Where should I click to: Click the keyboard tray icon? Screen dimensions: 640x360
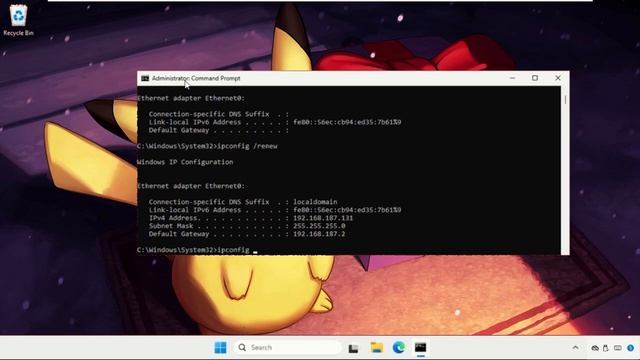coord(618,348)
